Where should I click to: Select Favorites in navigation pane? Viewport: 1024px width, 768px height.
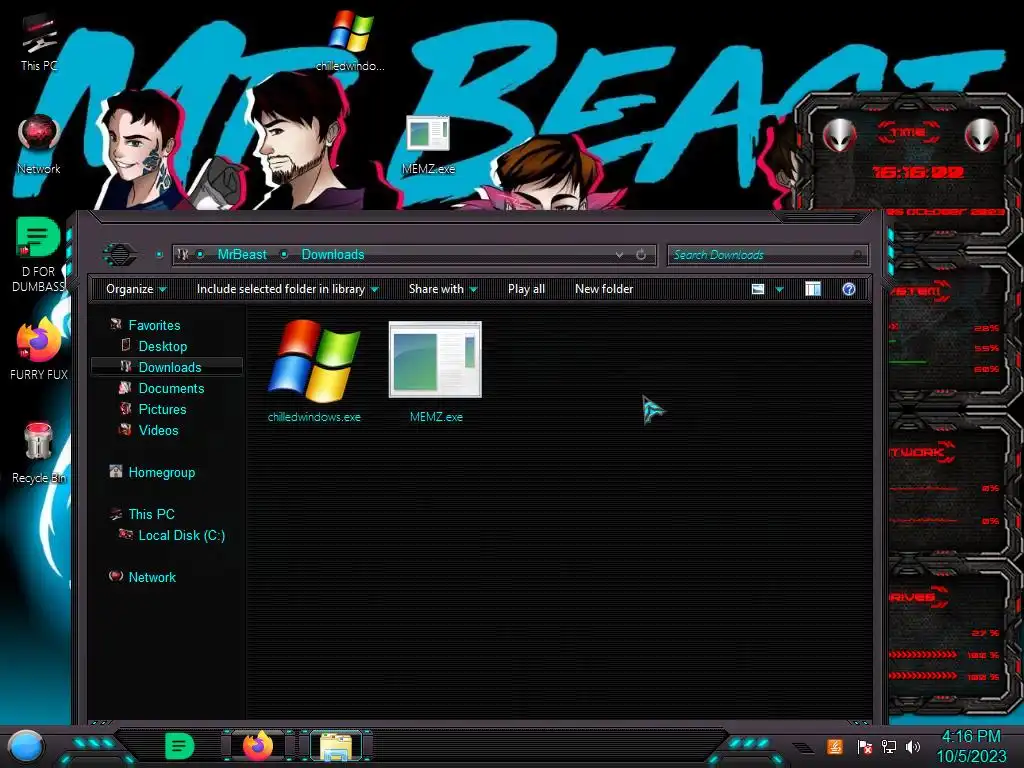click(154, 325)
